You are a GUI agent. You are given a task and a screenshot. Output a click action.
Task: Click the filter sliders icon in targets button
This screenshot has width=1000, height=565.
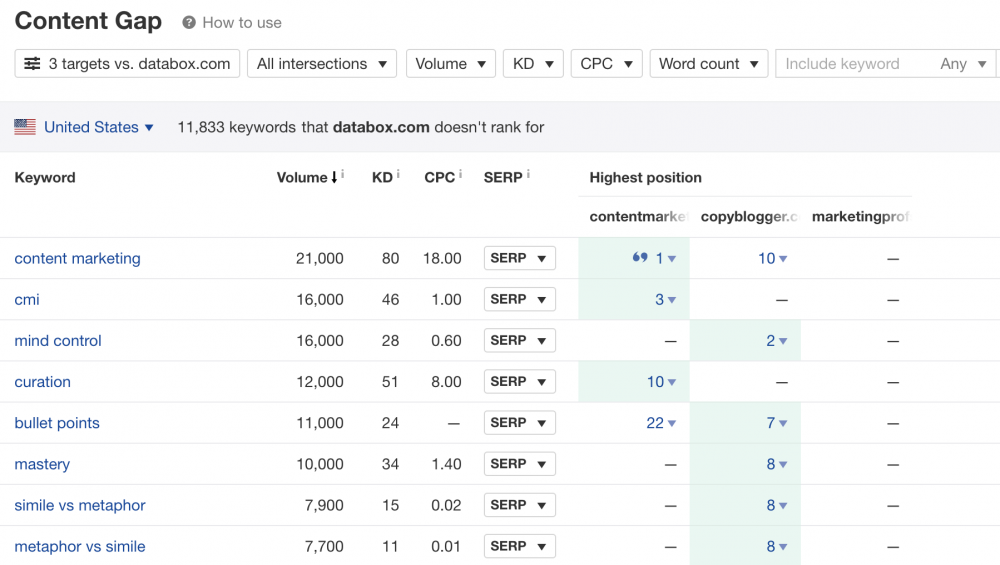32,64
